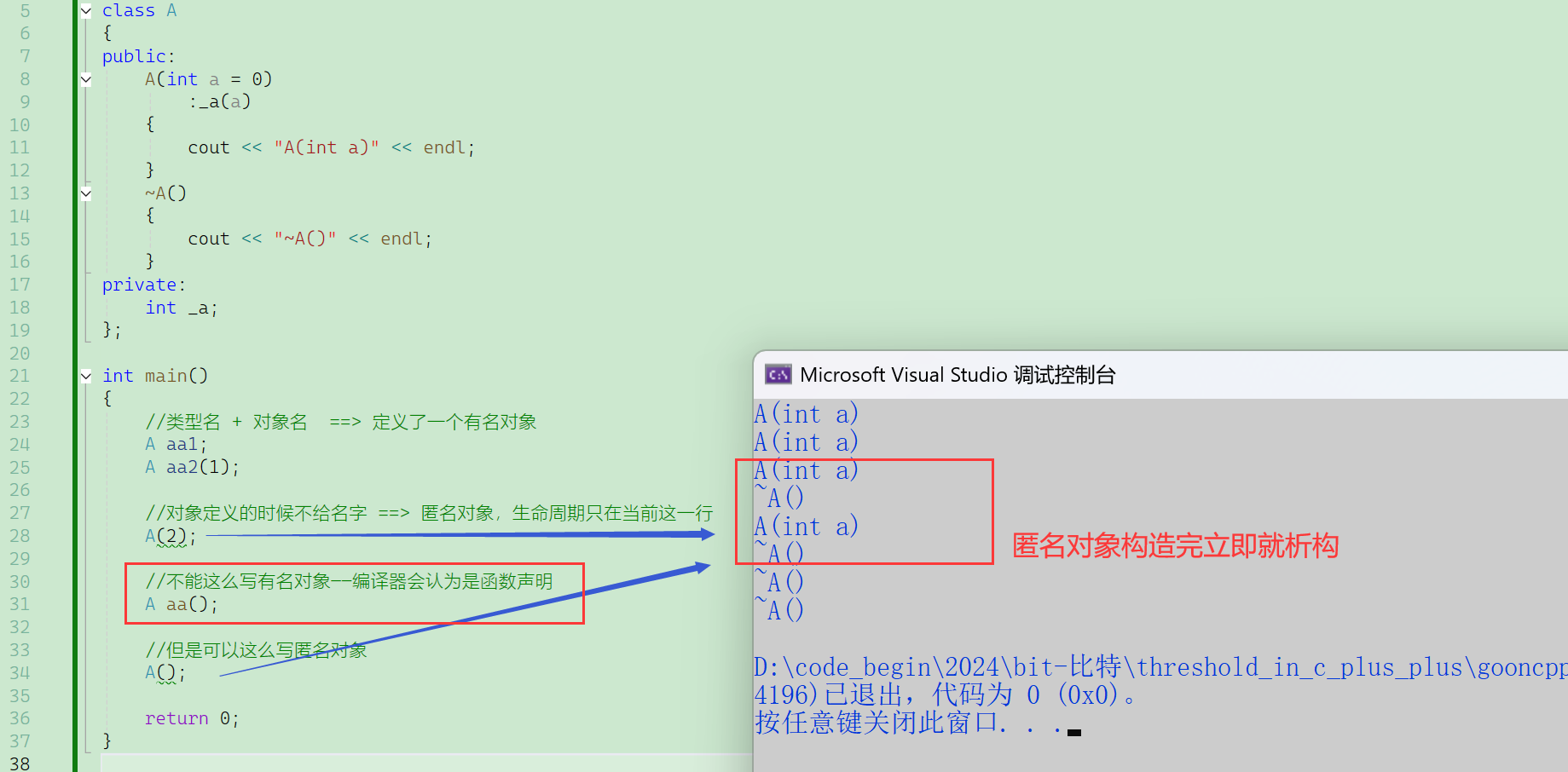Screen dimensions: 1568x772
Task: Click the comment about 匿名对象 生命周期
Action: pyautogui.click(x=429, y=513)
